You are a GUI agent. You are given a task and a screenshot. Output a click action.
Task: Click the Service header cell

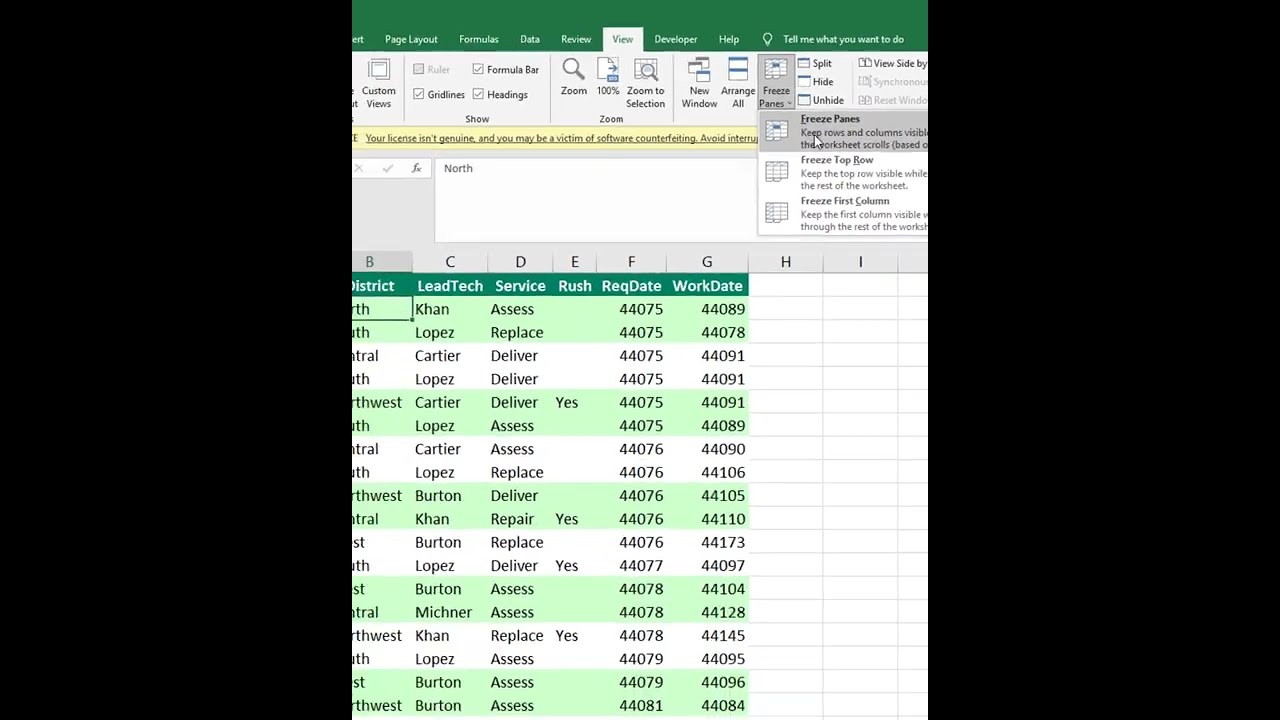(x=520, y=286)
